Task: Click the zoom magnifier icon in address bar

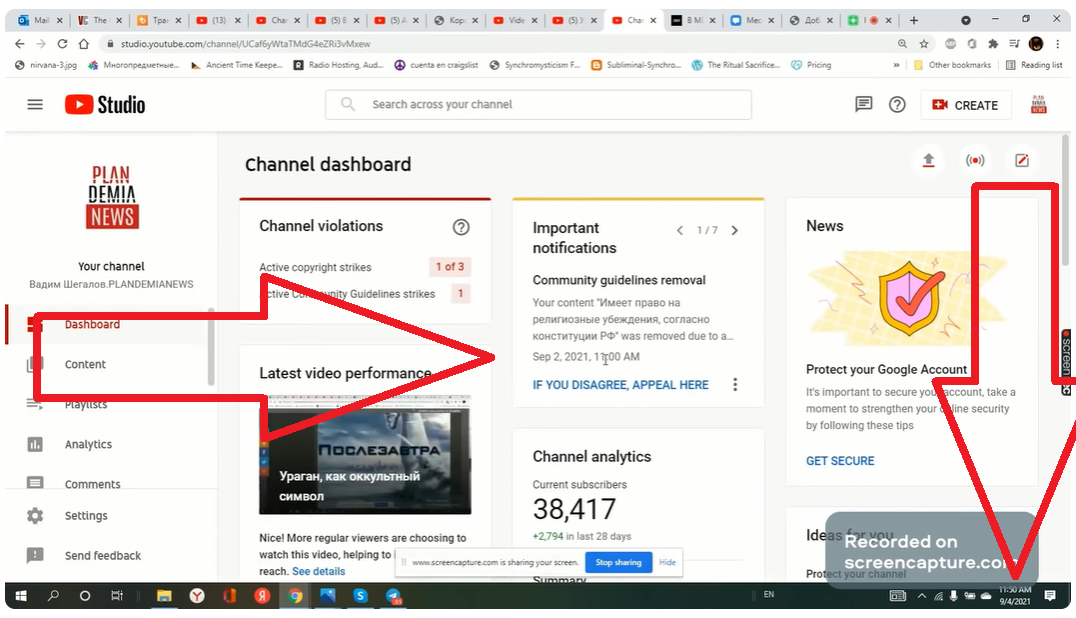Action: pos(902,44)
